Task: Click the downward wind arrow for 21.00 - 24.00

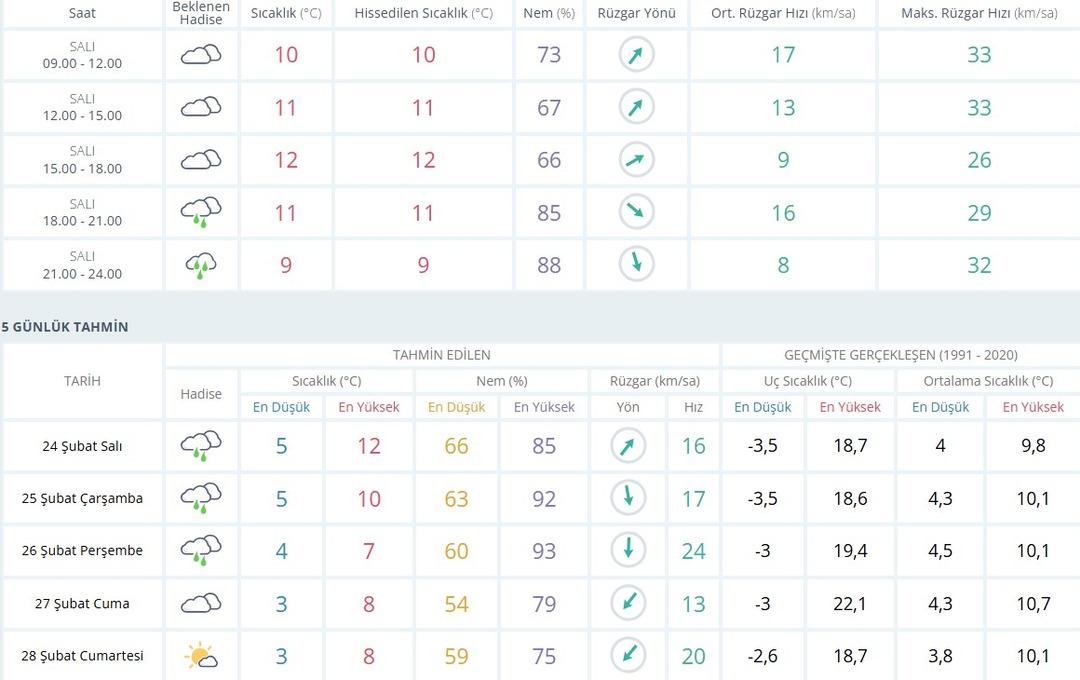Action: tap(635, 265)
